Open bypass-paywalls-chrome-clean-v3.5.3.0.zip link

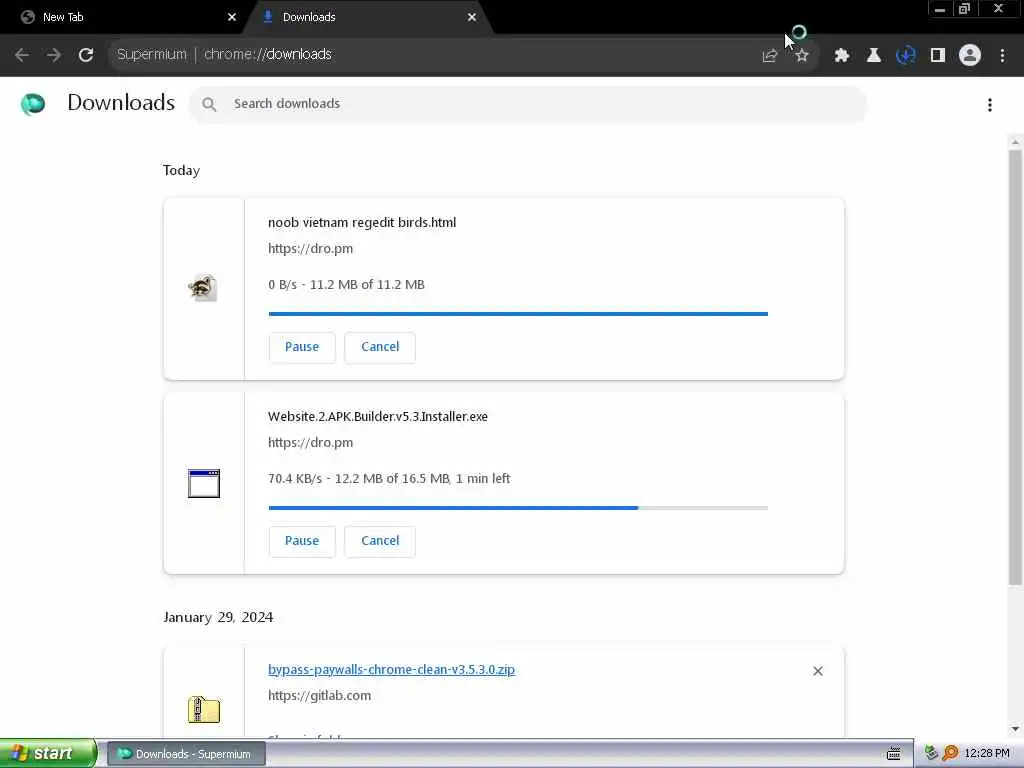[x=391, y=669]
